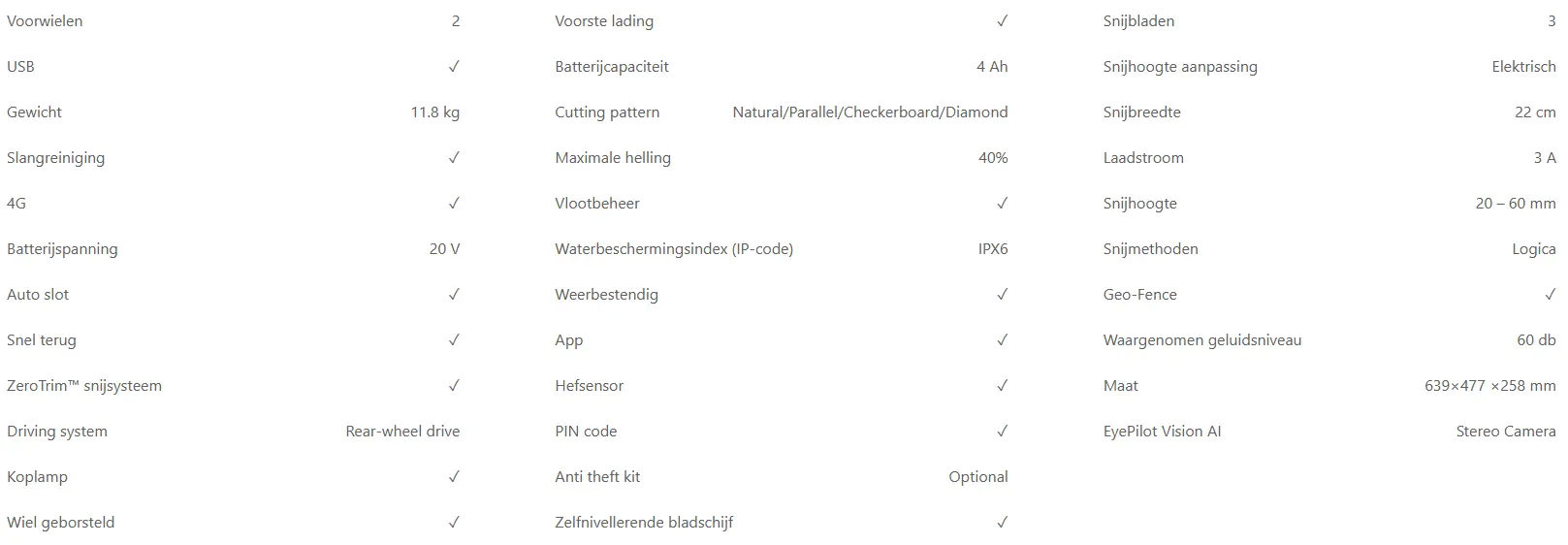
Task: Click the checkmark next to 4G
Action: [x=454, y=204]
